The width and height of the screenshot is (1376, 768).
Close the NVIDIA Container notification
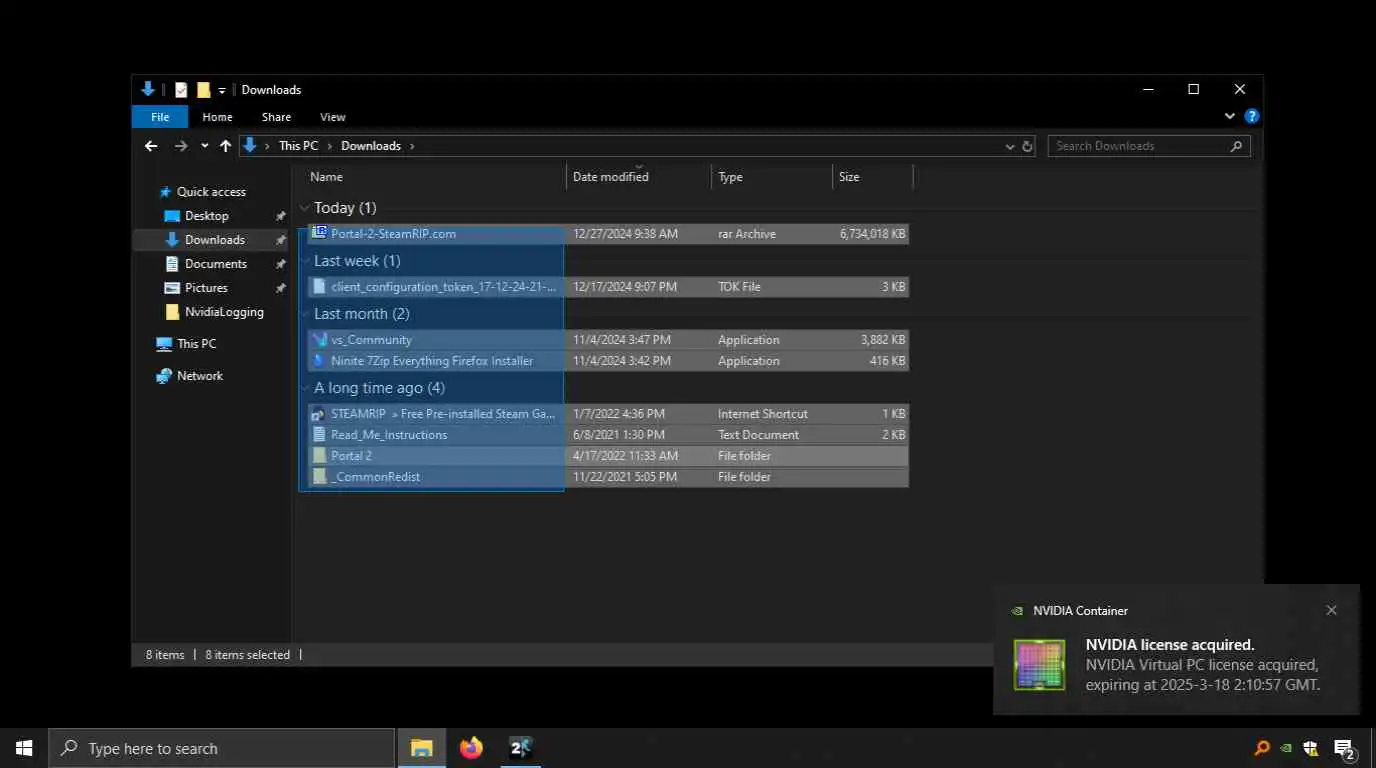pyautogui.click(x=1331, y=610)
